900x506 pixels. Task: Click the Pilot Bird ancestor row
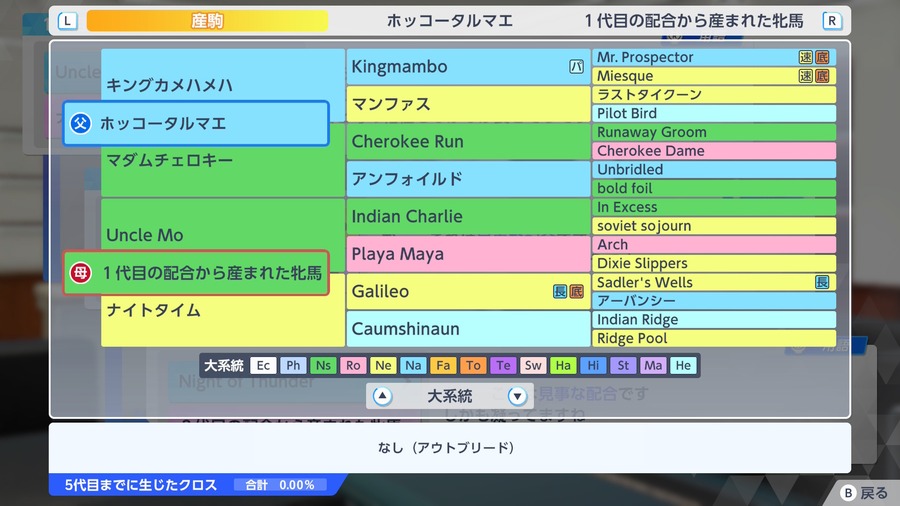(x=714, y=114)
